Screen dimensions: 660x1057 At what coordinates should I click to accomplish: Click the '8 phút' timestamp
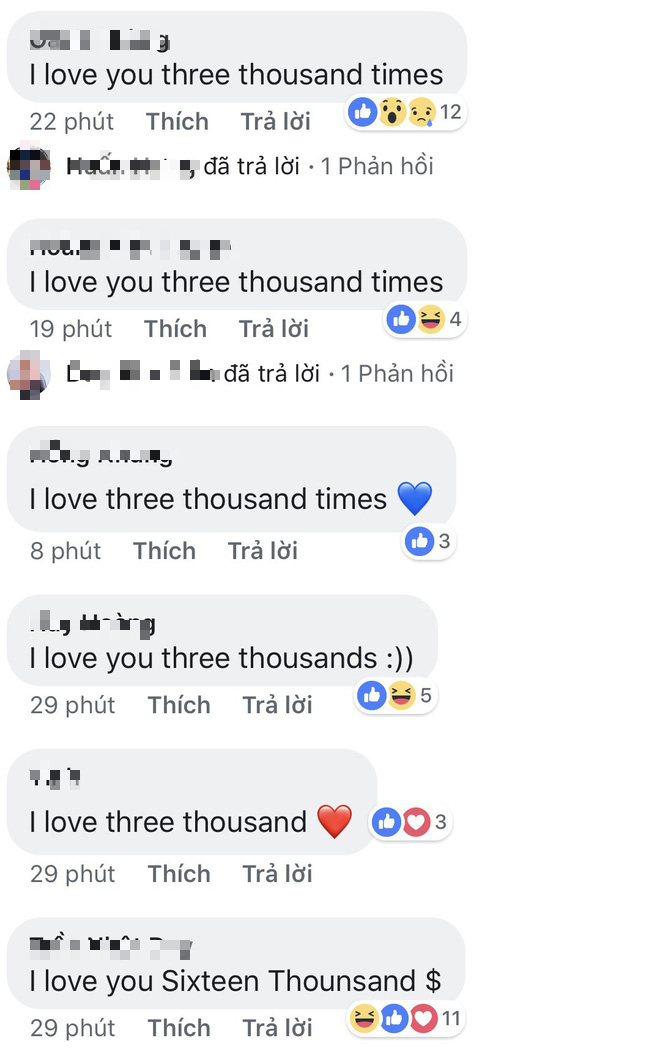65,551
